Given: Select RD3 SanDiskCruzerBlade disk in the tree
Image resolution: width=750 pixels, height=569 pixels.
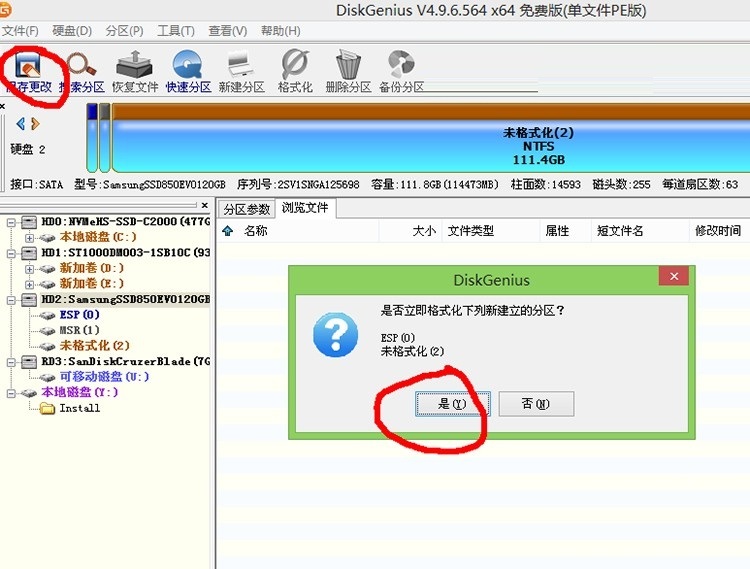Looking at the screenshot, I should coord(125,361).
